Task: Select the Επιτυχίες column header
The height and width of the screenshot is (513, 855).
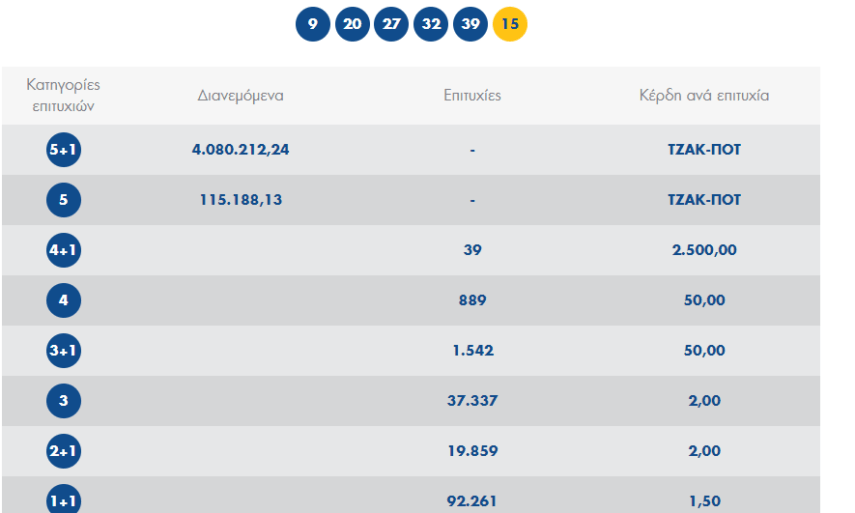Action: click(472, 96)
